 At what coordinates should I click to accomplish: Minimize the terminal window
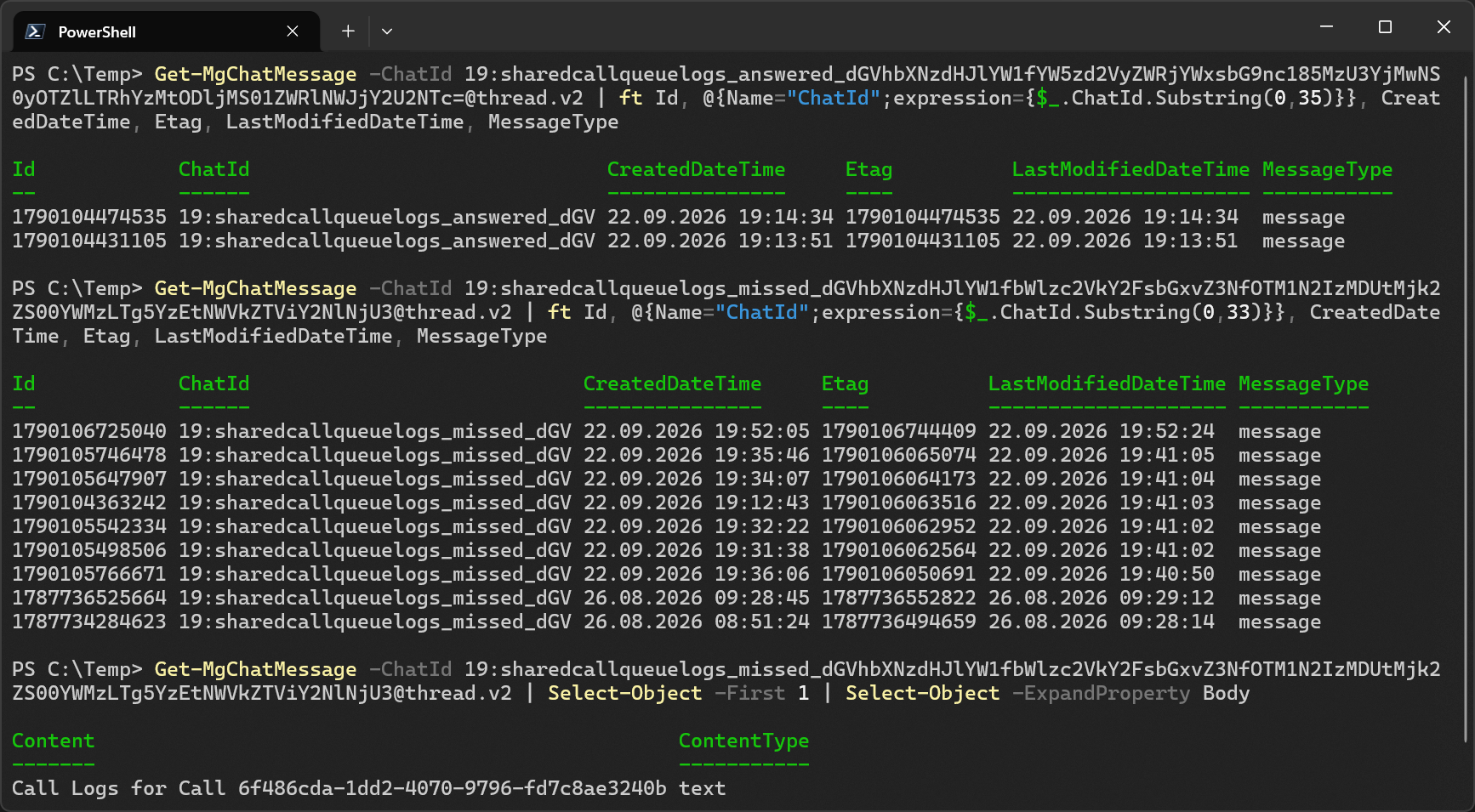pyautogui.click(x=1326, y=27)
